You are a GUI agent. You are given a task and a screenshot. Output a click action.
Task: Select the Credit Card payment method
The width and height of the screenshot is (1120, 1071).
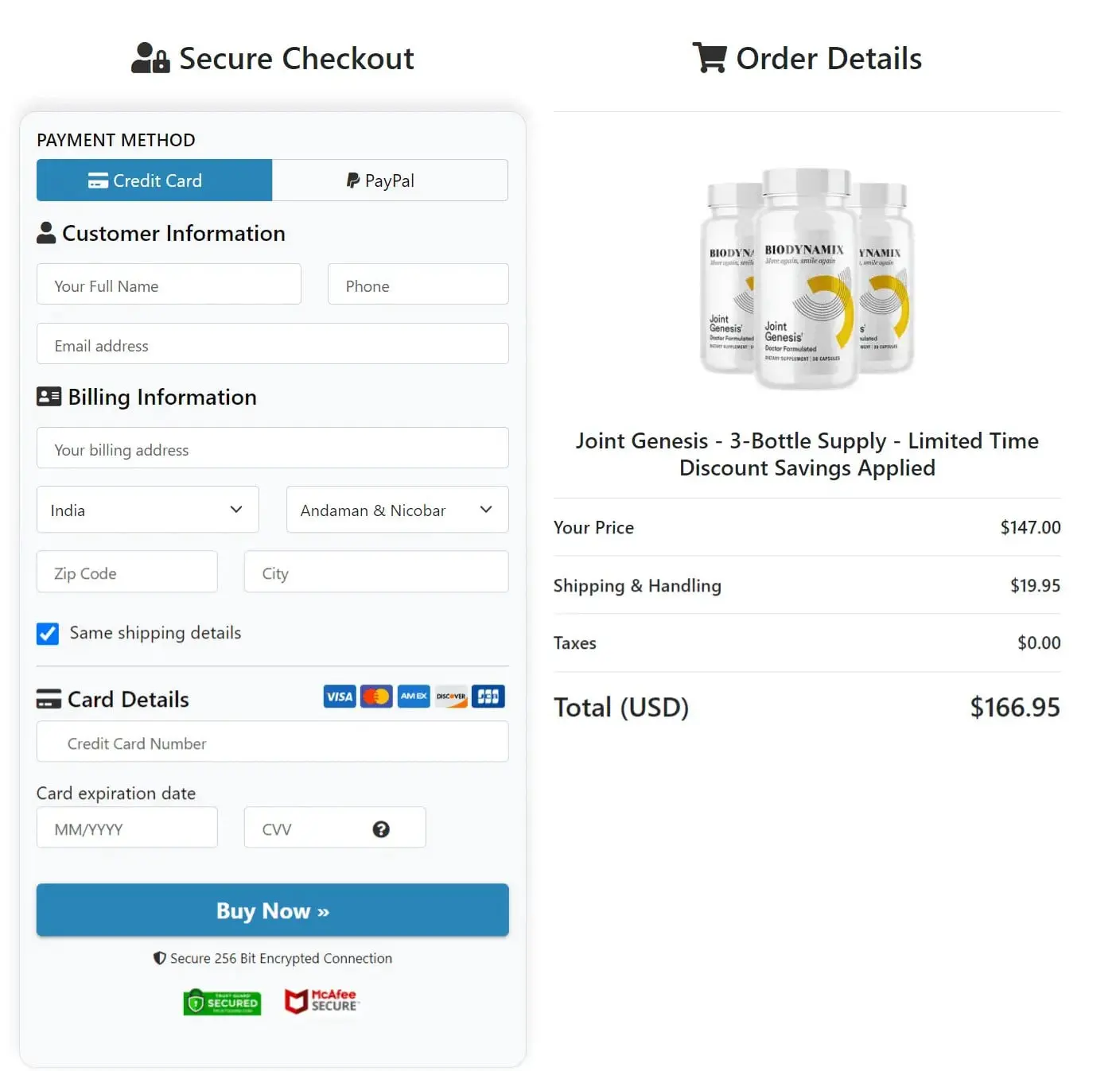point(153,180)
